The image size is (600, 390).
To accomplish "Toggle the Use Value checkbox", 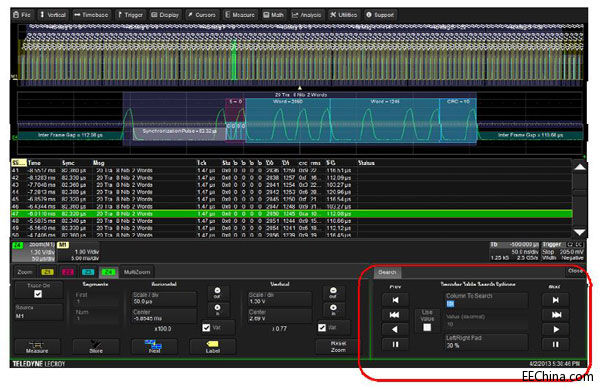I will (x=427, y=328).
